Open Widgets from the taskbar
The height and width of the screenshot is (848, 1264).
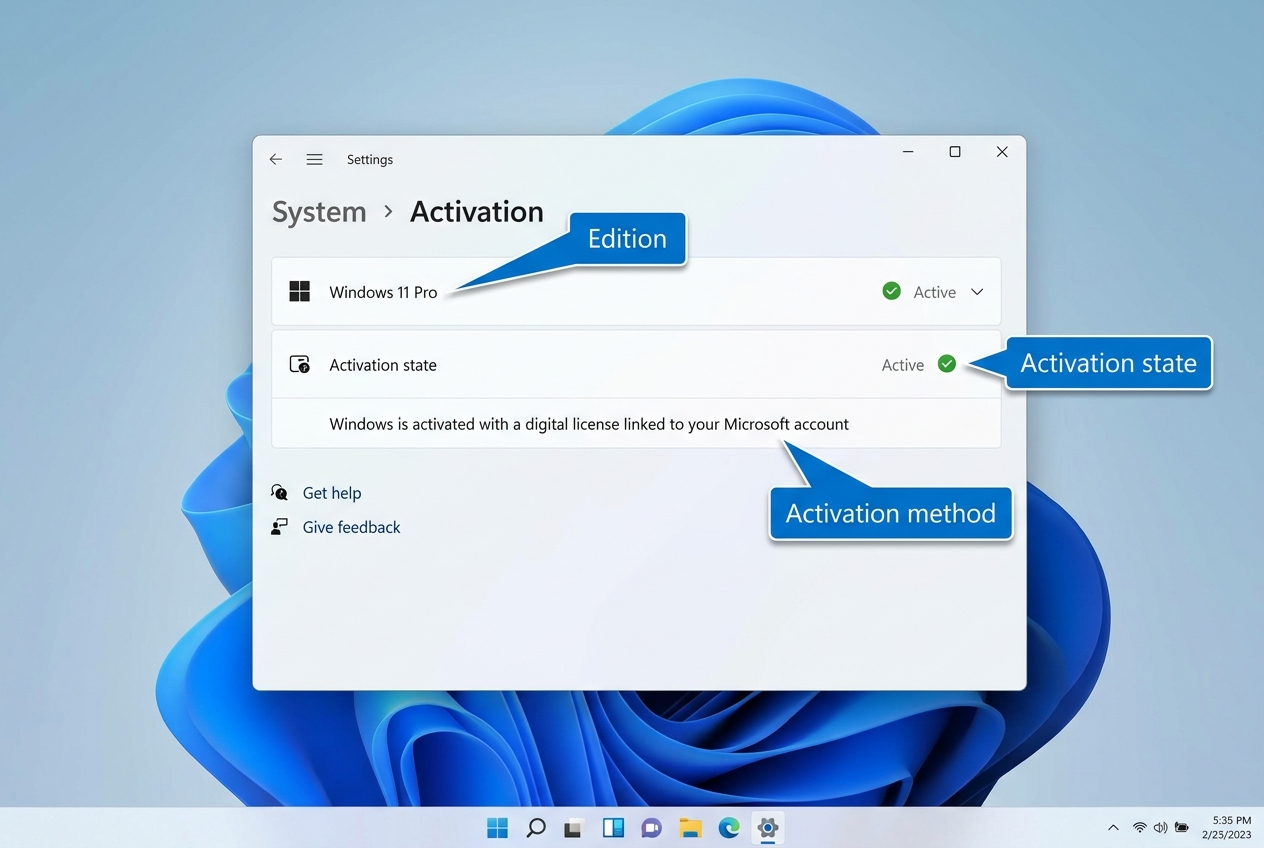[613, 828]
